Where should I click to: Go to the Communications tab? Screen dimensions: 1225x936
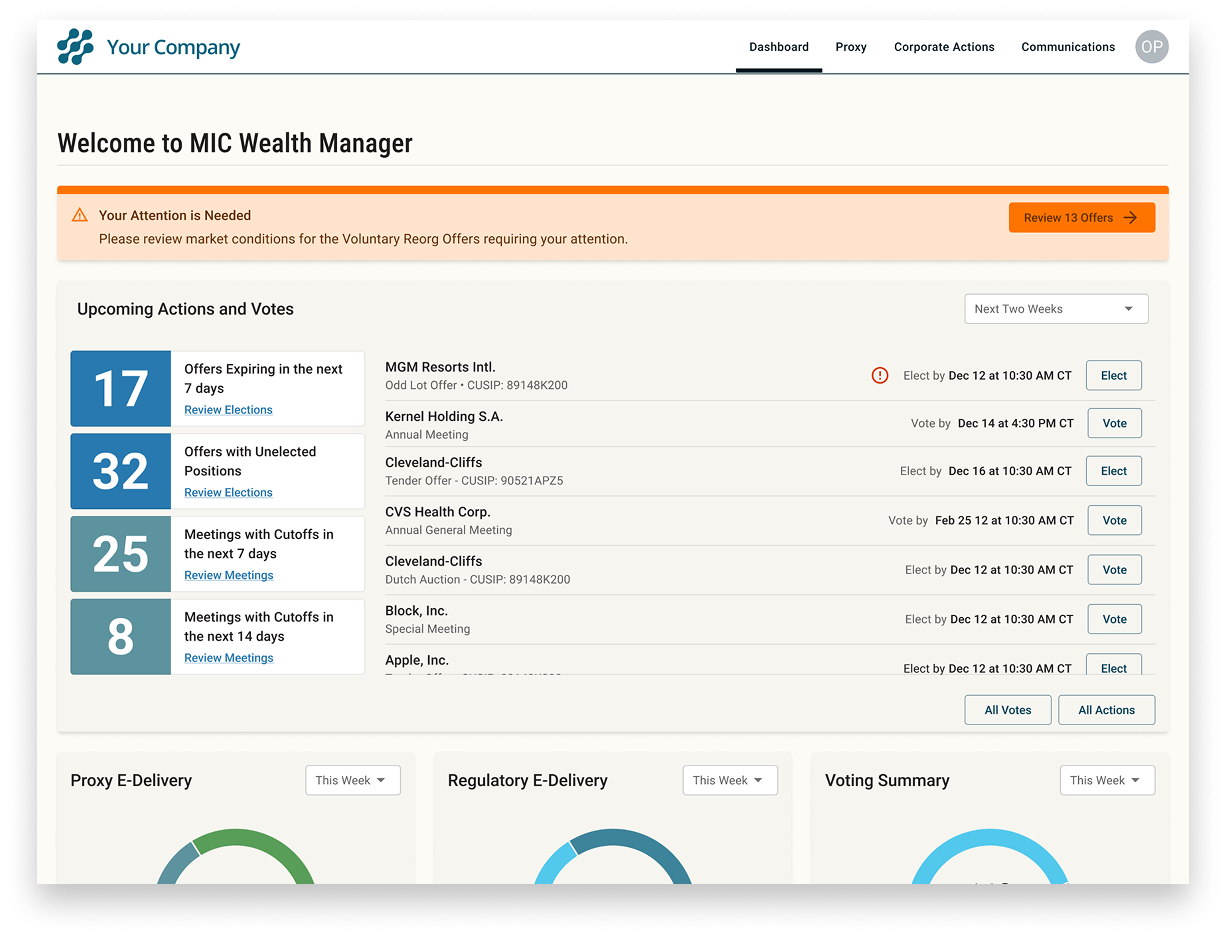1067,47
